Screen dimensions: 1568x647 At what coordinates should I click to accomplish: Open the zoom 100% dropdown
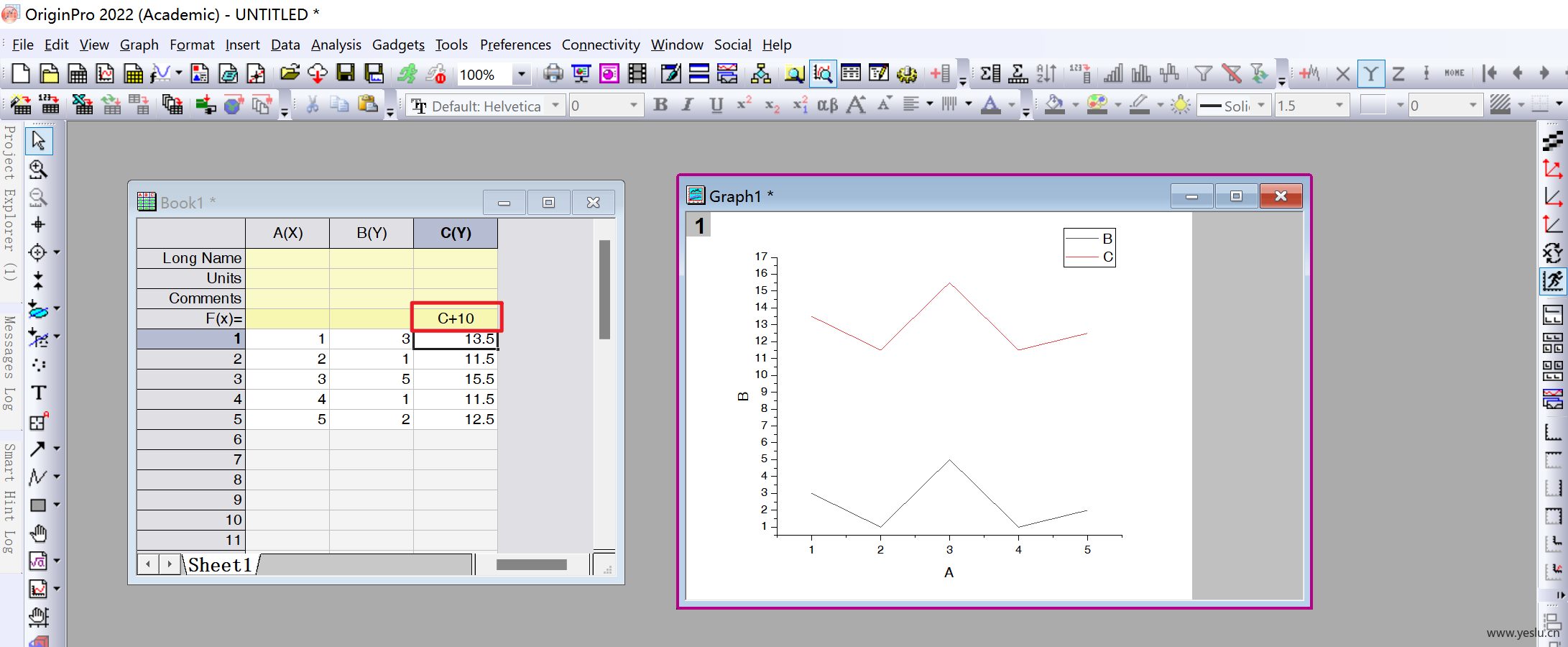[x=522, y=74]
